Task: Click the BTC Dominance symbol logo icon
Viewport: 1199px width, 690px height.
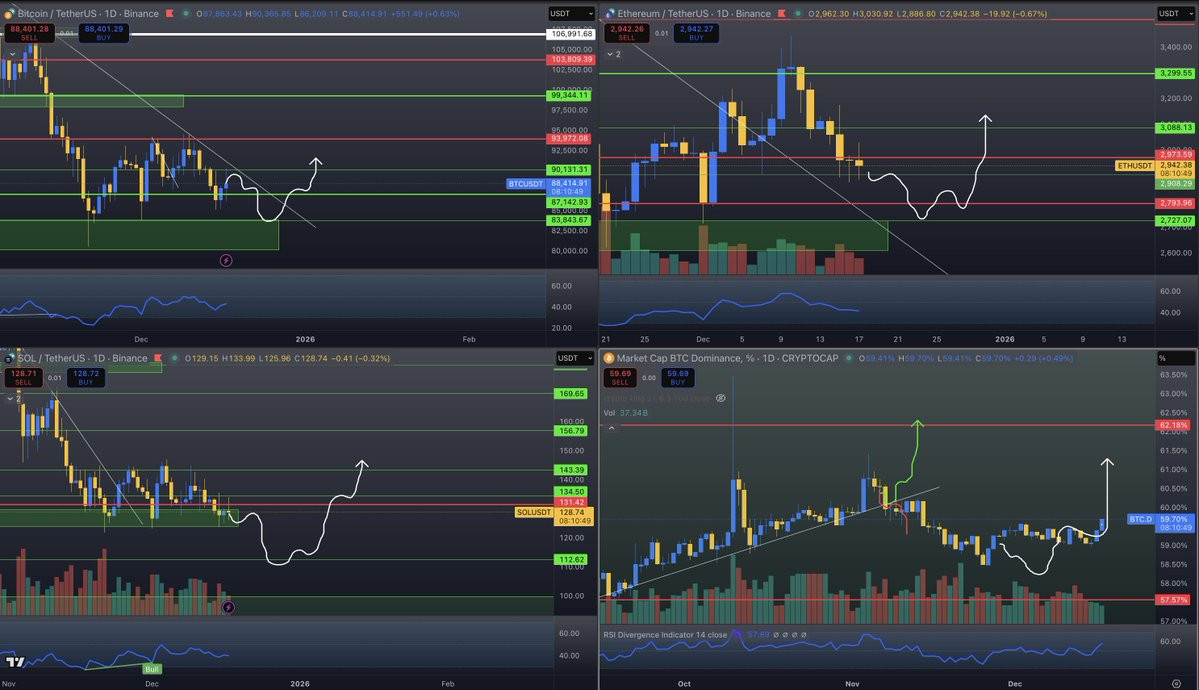Action: coord(609,358)
